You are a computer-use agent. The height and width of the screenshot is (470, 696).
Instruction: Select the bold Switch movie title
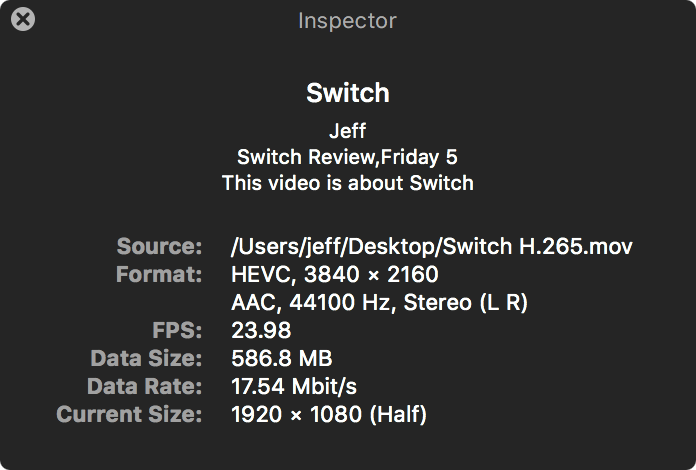coord(347,93)
